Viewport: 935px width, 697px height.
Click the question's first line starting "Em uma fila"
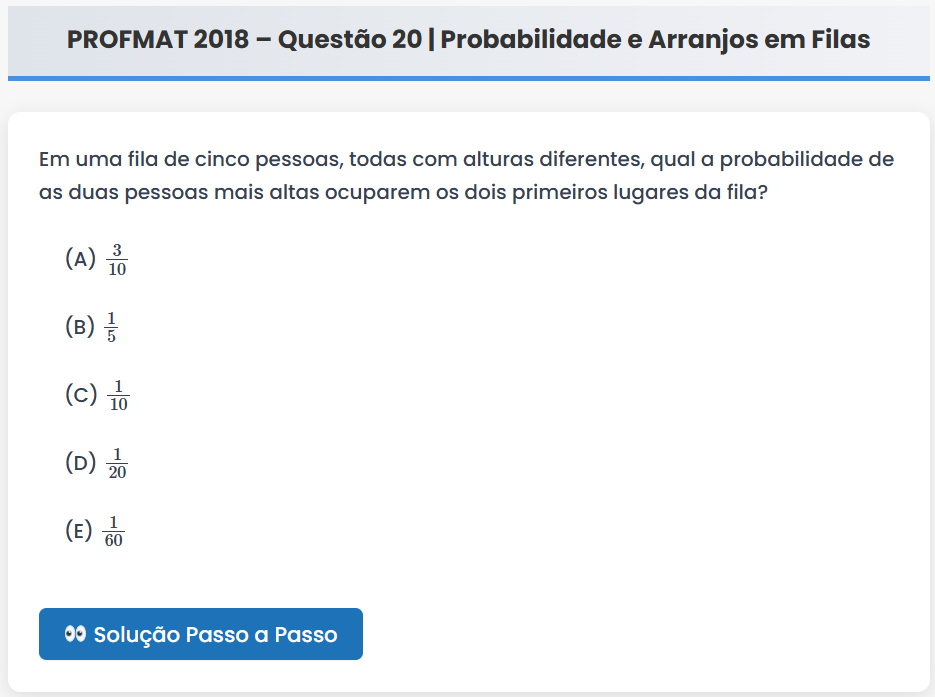point(466,160)
